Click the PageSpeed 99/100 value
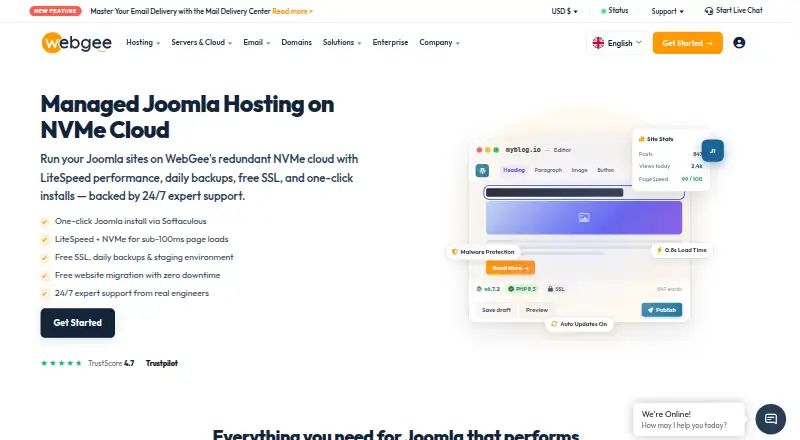The height and width of the screenshot is (440, 800). click(x=692, y=179)
